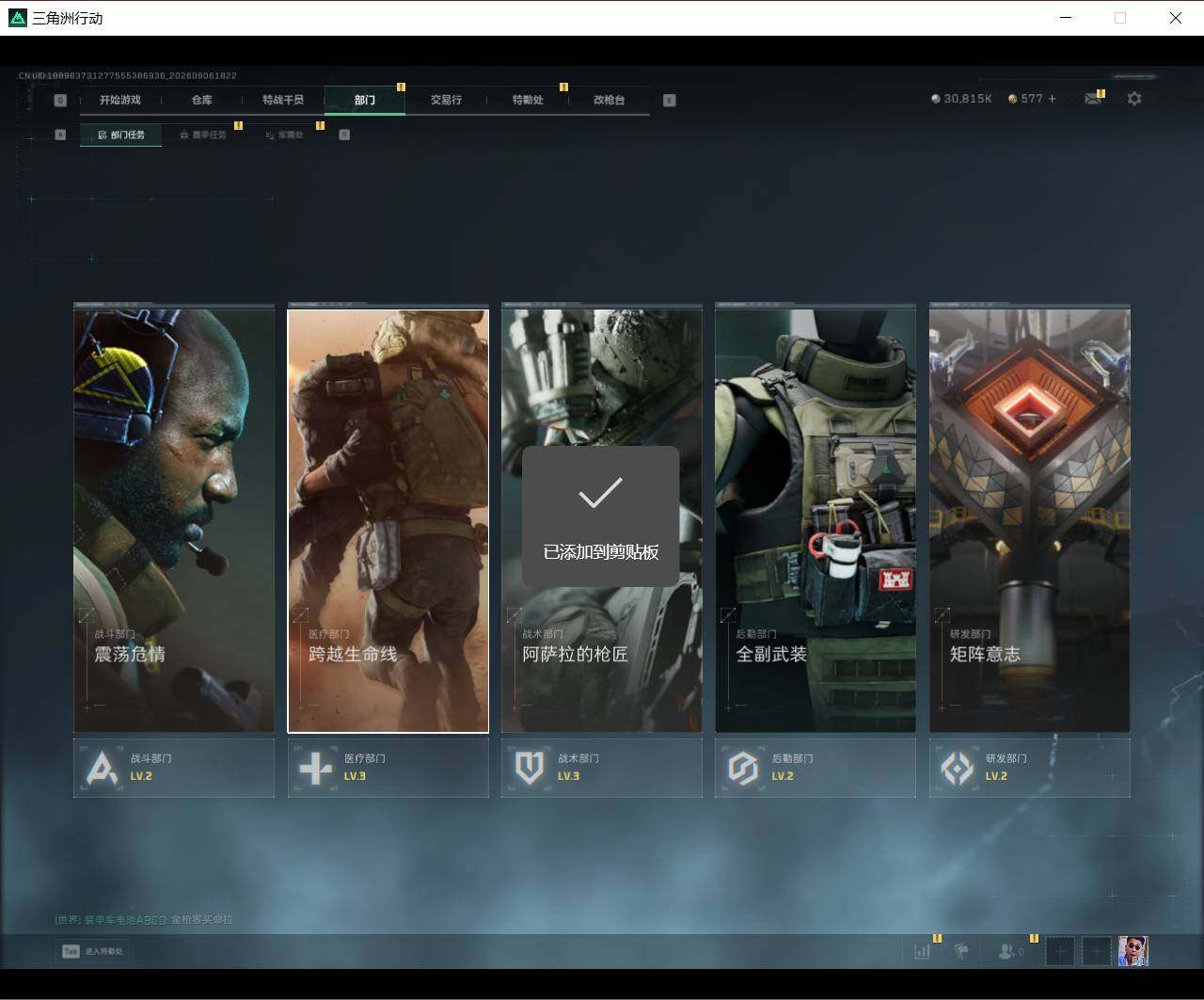Switch to the 仓库 tab
1204x1000 pixels.
coord(201,100)
